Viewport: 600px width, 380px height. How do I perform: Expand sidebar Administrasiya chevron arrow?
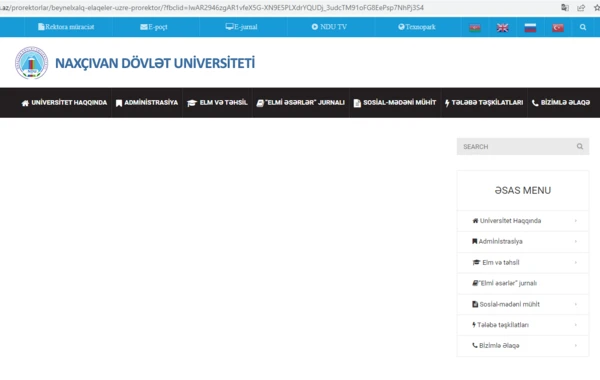(576, 241)
